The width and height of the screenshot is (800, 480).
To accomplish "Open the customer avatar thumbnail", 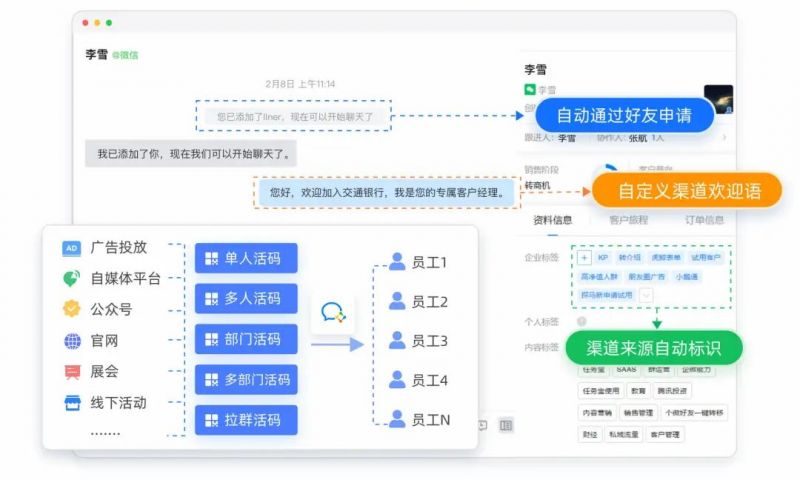I will [718, 99].
